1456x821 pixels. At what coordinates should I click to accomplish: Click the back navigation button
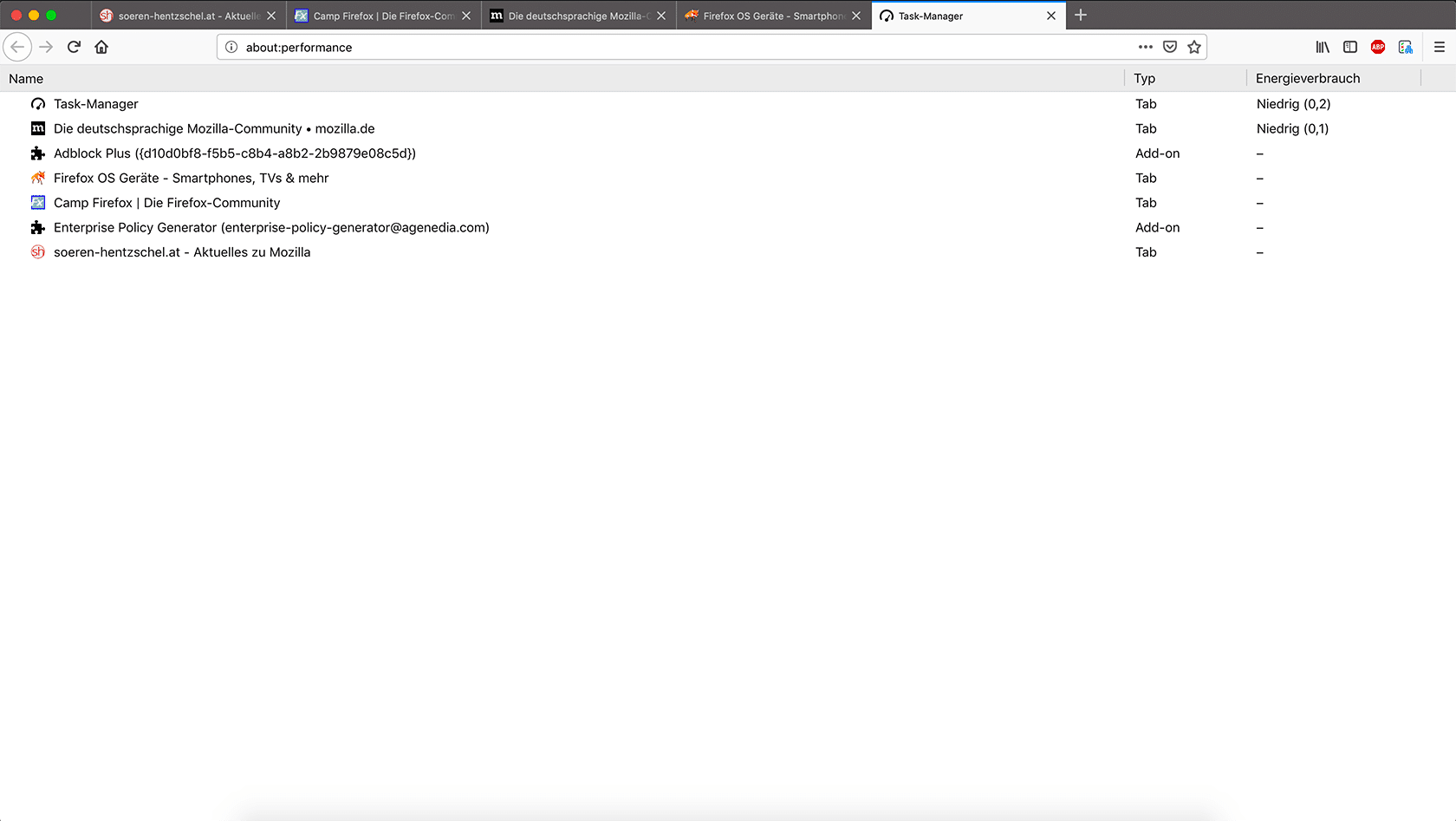point(17,47)
